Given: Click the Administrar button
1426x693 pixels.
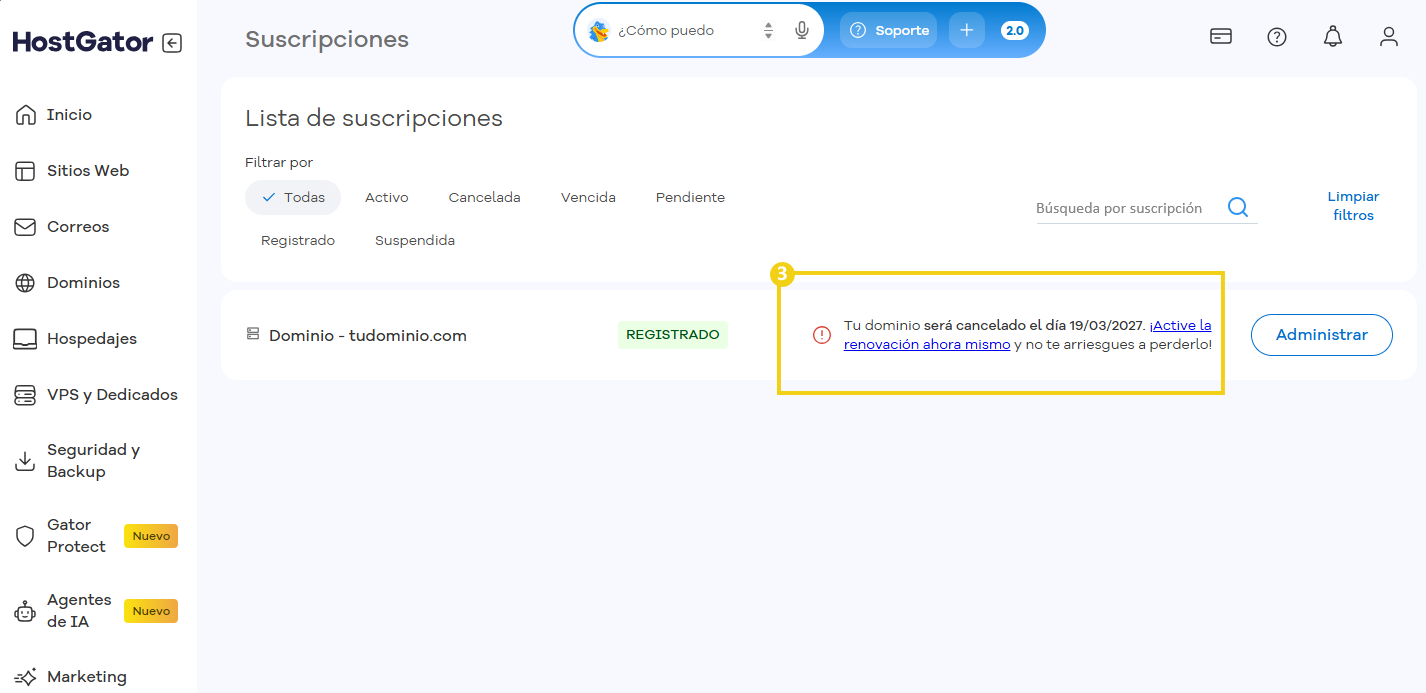Looking at the screenshot, I should (x=1321, y=335).
